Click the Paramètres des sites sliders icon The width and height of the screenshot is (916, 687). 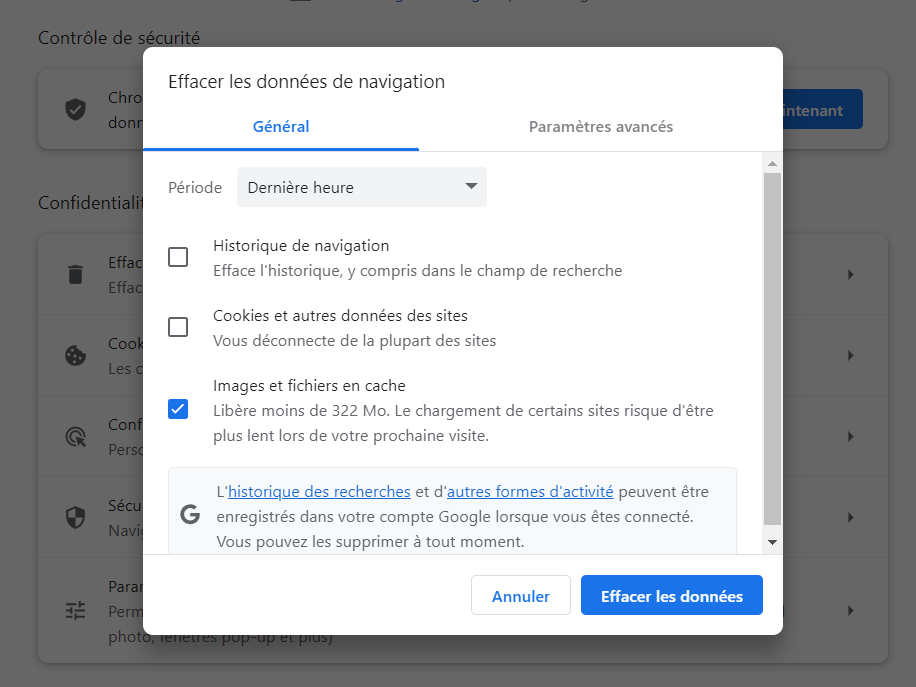click(75, 610)
